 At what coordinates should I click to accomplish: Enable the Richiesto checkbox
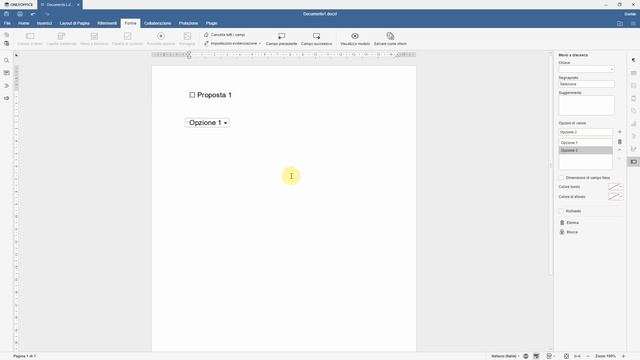(x=561, y=211)
